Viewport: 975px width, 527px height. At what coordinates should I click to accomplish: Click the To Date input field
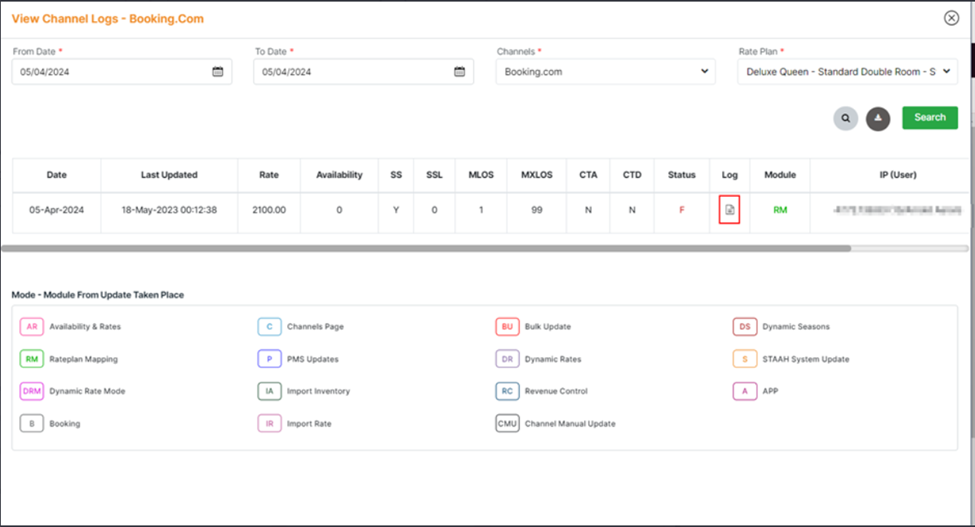point(350,72)
